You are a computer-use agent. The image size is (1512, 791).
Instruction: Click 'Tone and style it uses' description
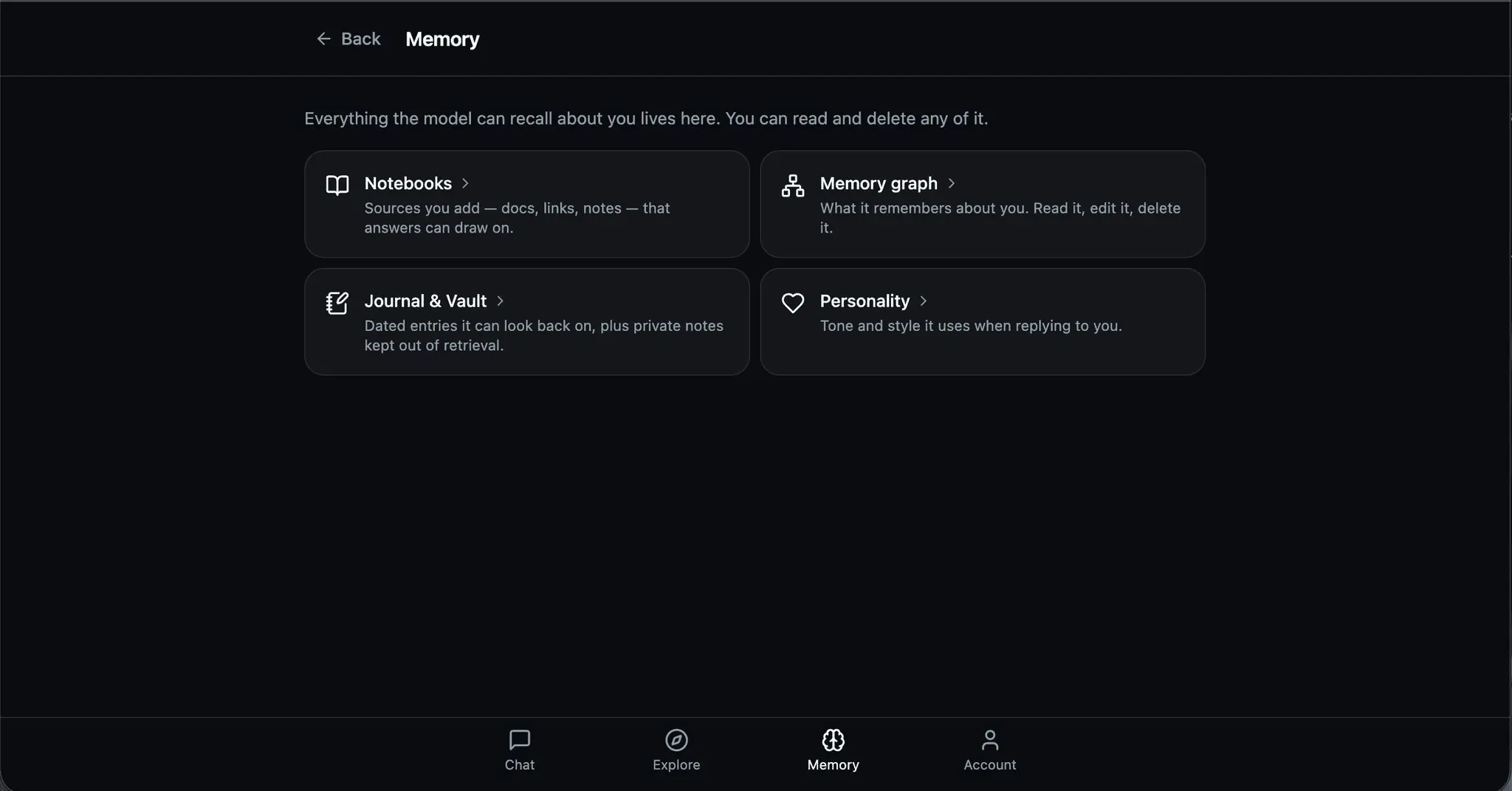(971, 326)
